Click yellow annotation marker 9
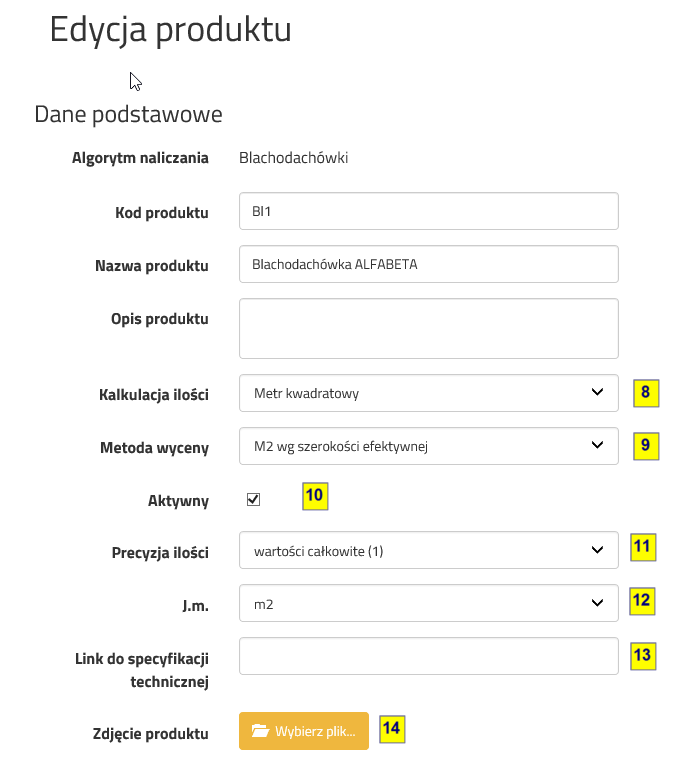This screenshot has height=780, width=692. [x=646, y=446]
